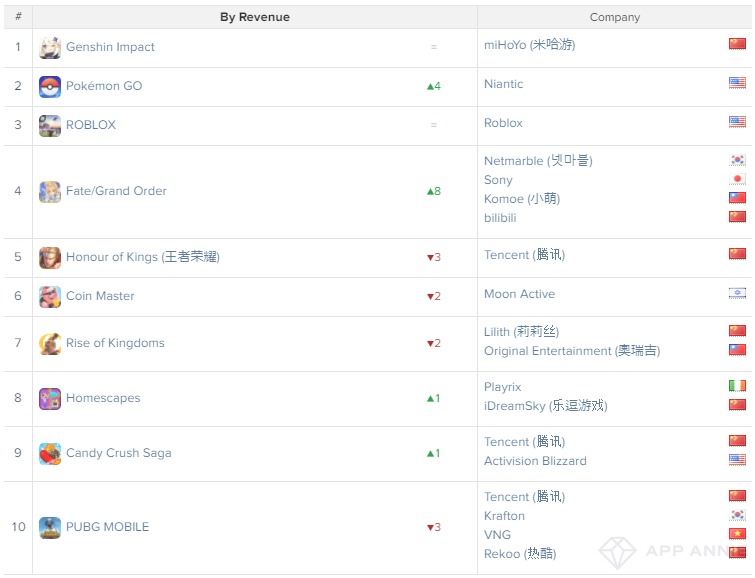Click the China flag next to bilibili

click(x=737, y=217)
